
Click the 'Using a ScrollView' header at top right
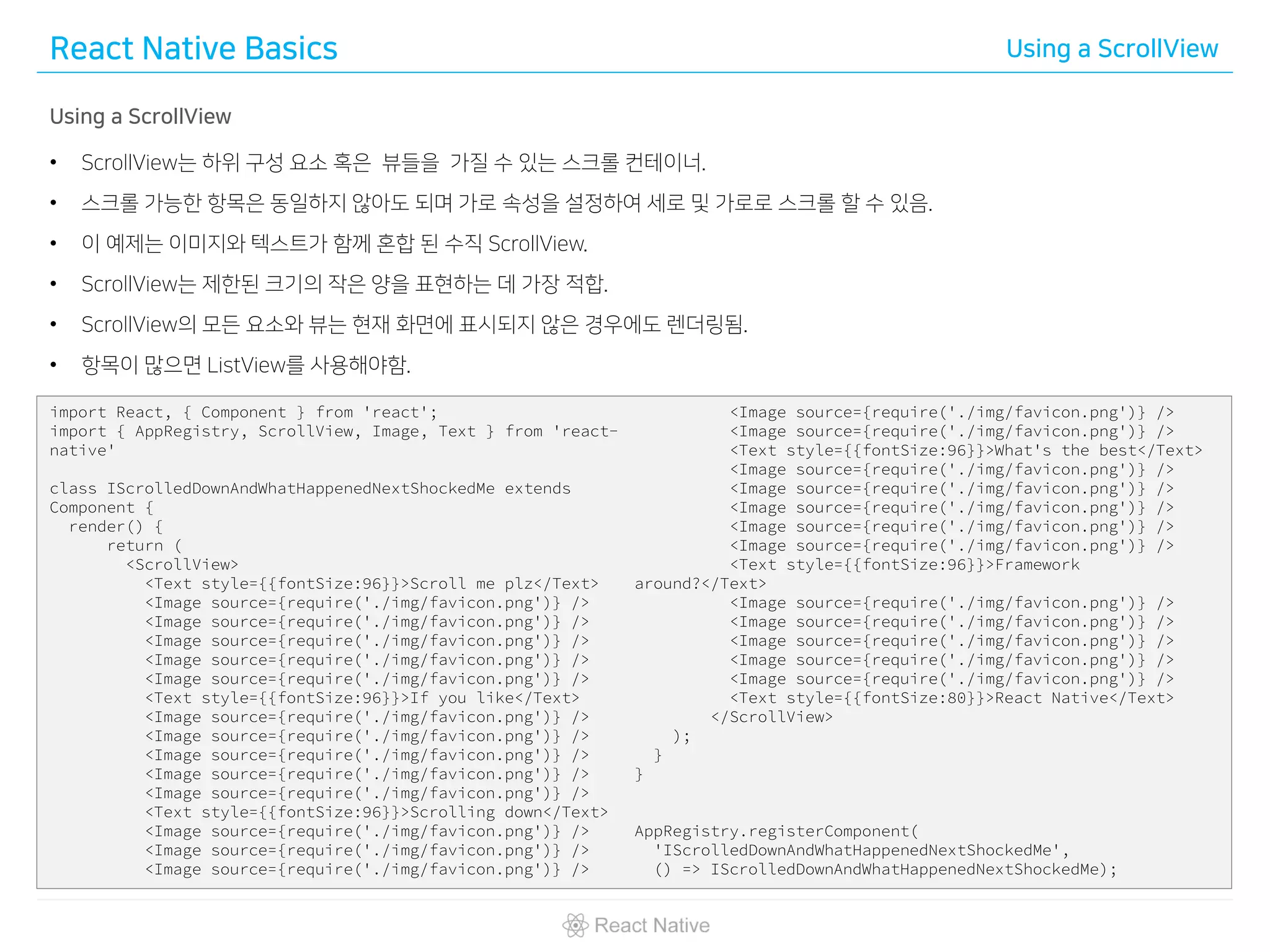1112,49
